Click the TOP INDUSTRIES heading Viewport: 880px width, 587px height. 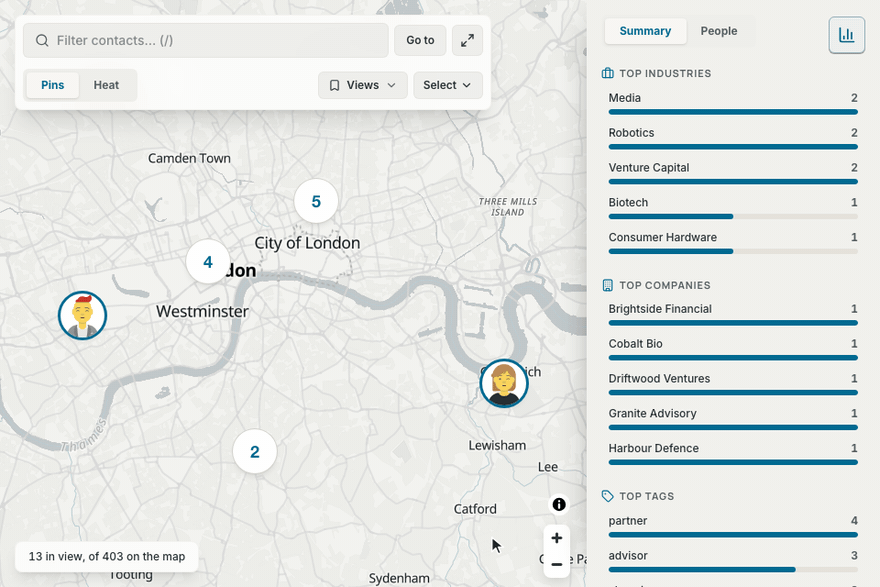pyautogui.click(x=665, y=74)
